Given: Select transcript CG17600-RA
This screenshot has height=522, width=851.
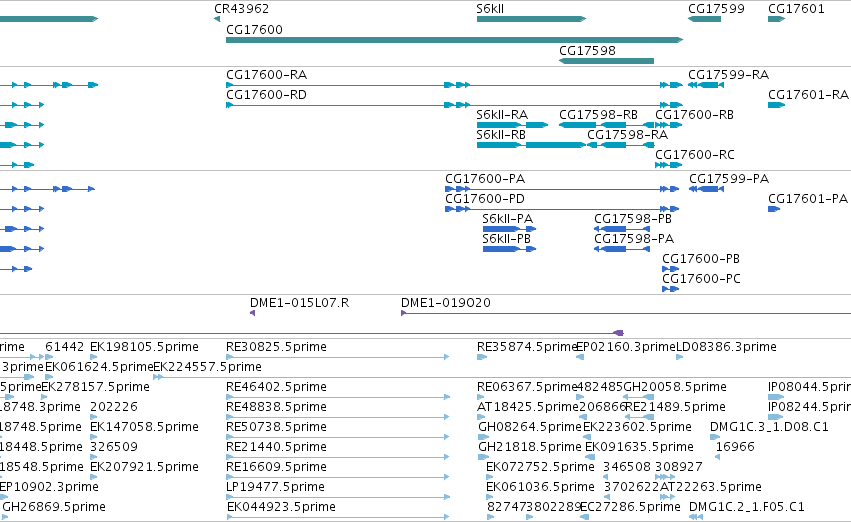Looking at the screenshot, I should click(x=454, y=85).
